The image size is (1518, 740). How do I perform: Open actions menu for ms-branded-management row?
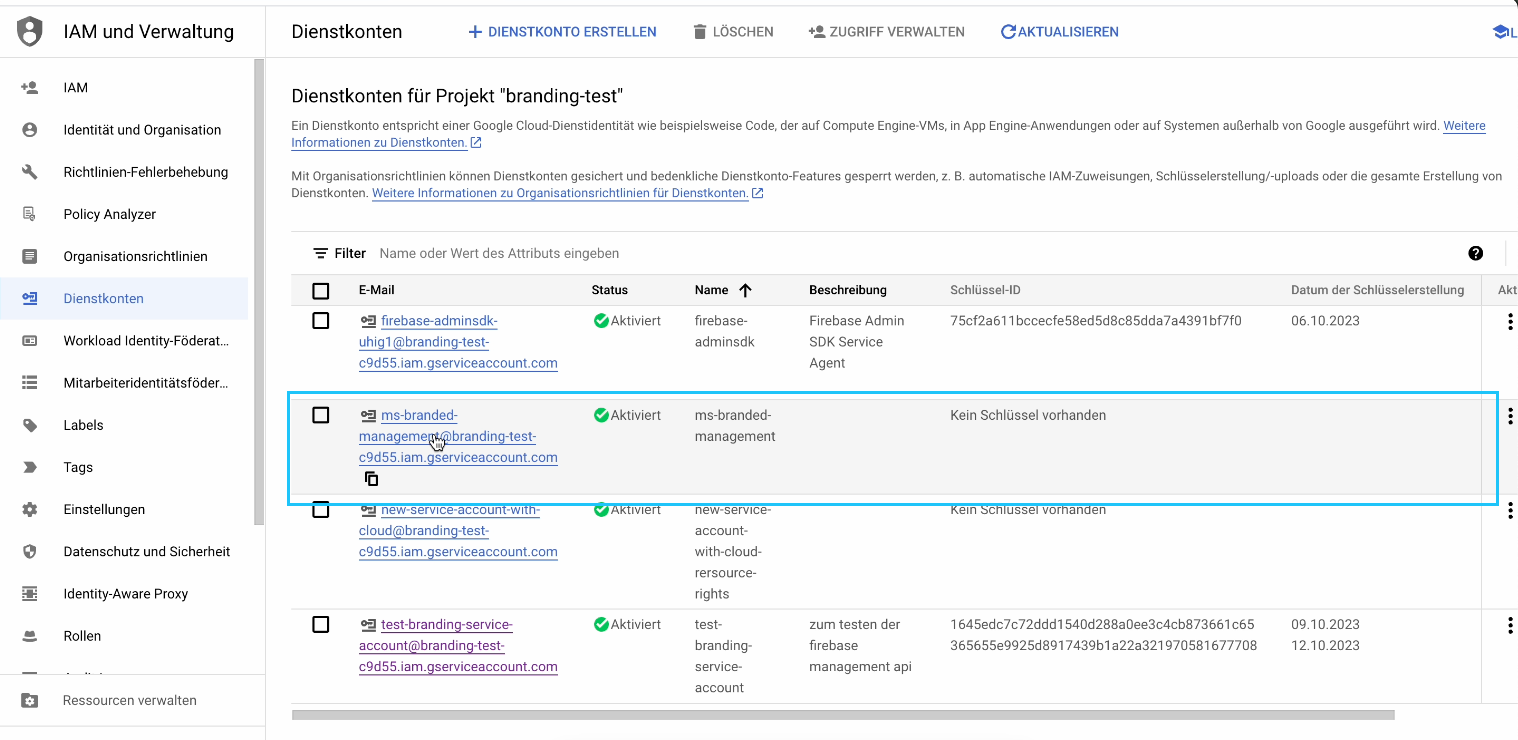tap(1509, 416)
